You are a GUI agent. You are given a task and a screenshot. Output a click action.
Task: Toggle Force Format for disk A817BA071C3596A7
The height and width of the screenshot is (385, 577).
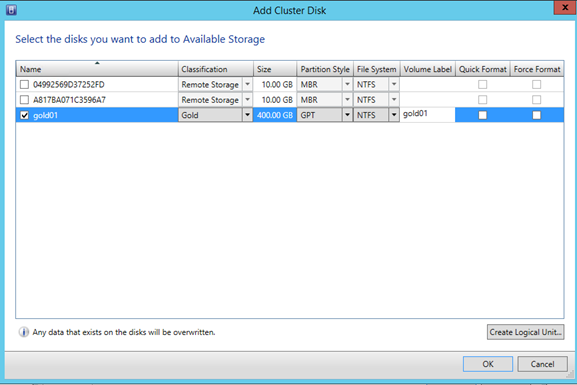(537, 100)
